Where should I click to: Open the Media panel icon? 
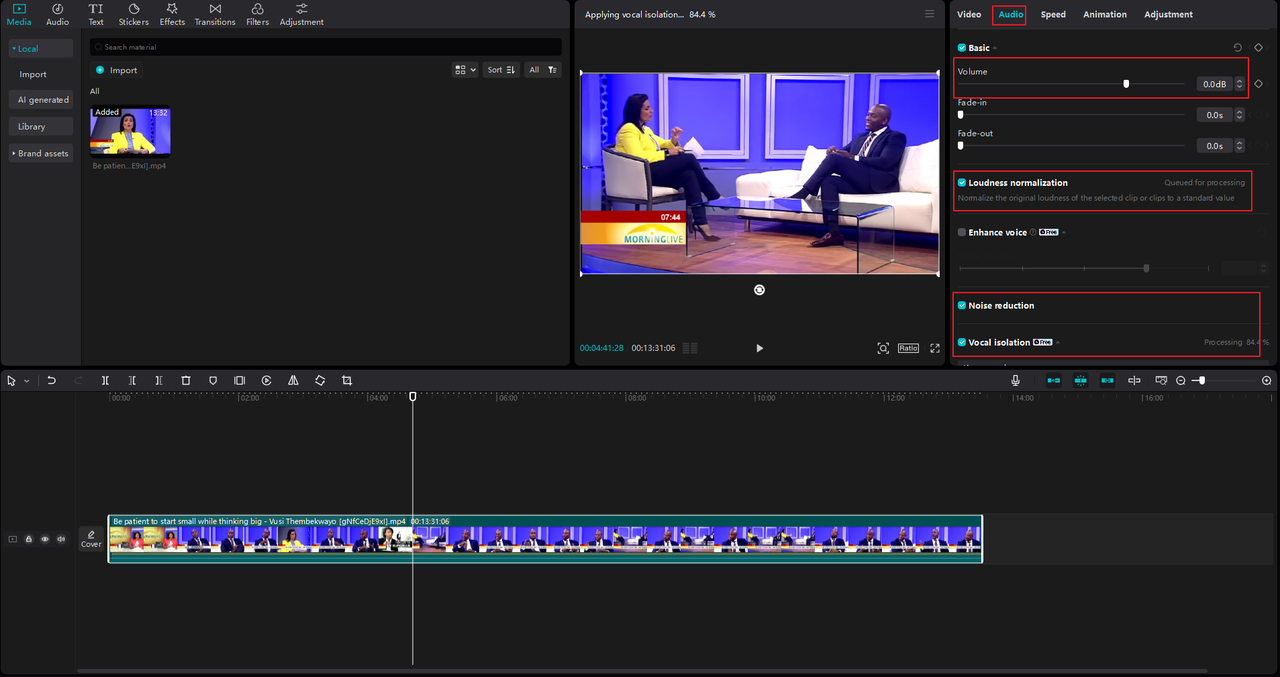click(x=19, y=14)
